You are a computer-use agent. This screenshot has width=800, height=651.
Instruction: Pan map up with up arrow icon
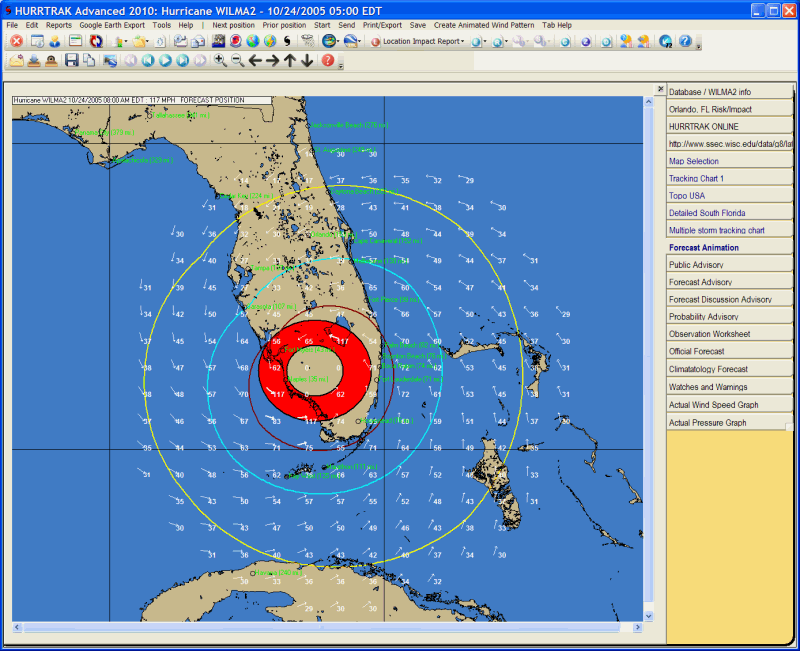[x=290, y=61]
